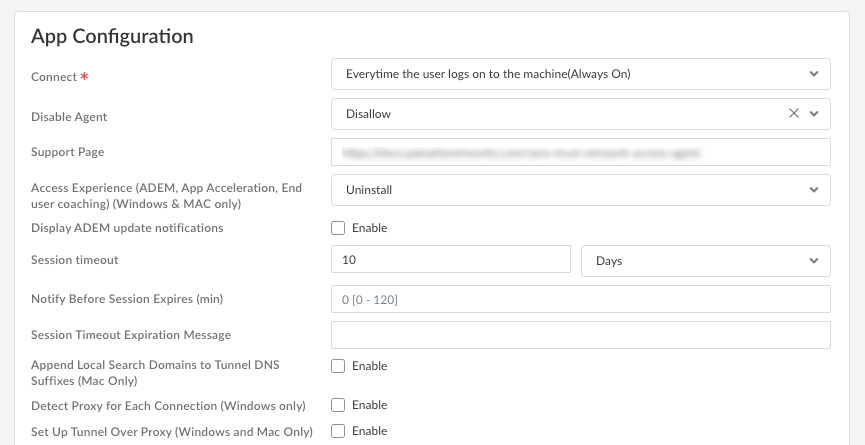Expand the Connect dropdown chevron

(814, 74)
